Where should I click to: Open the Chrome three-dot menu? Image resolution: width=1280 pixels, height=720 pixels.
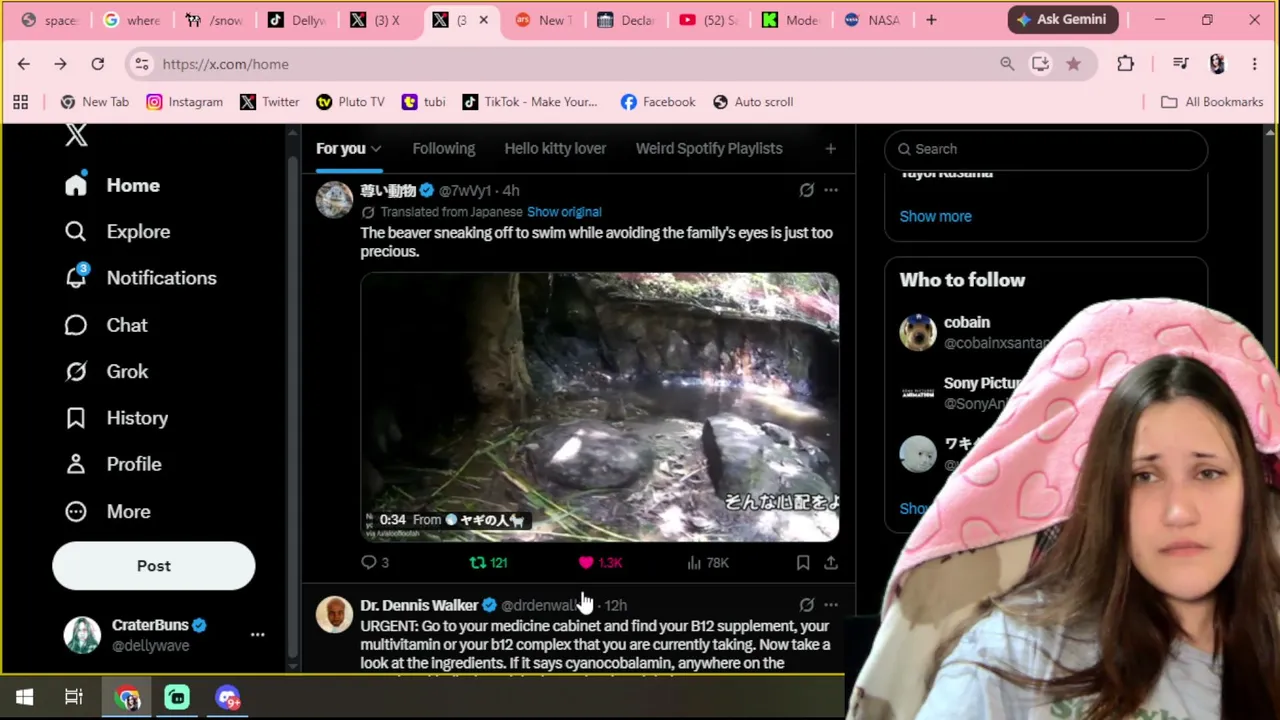pos(1254,64)
